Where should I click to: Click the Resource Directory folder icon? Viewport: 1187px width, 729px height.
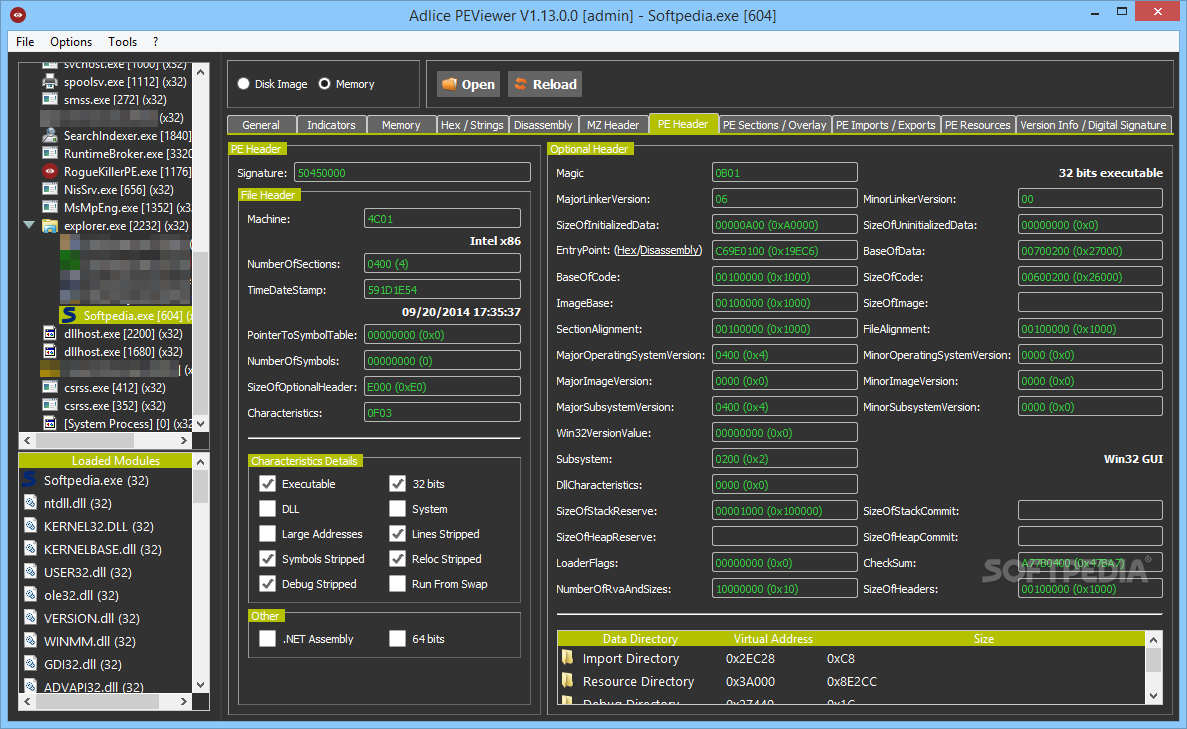(568, 681)
